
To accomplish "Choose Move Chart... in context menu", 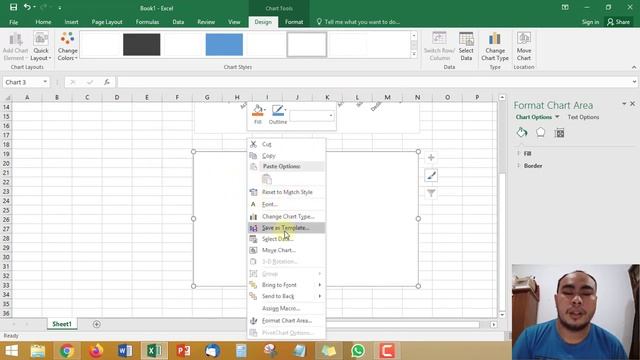I will pos(287,250).
